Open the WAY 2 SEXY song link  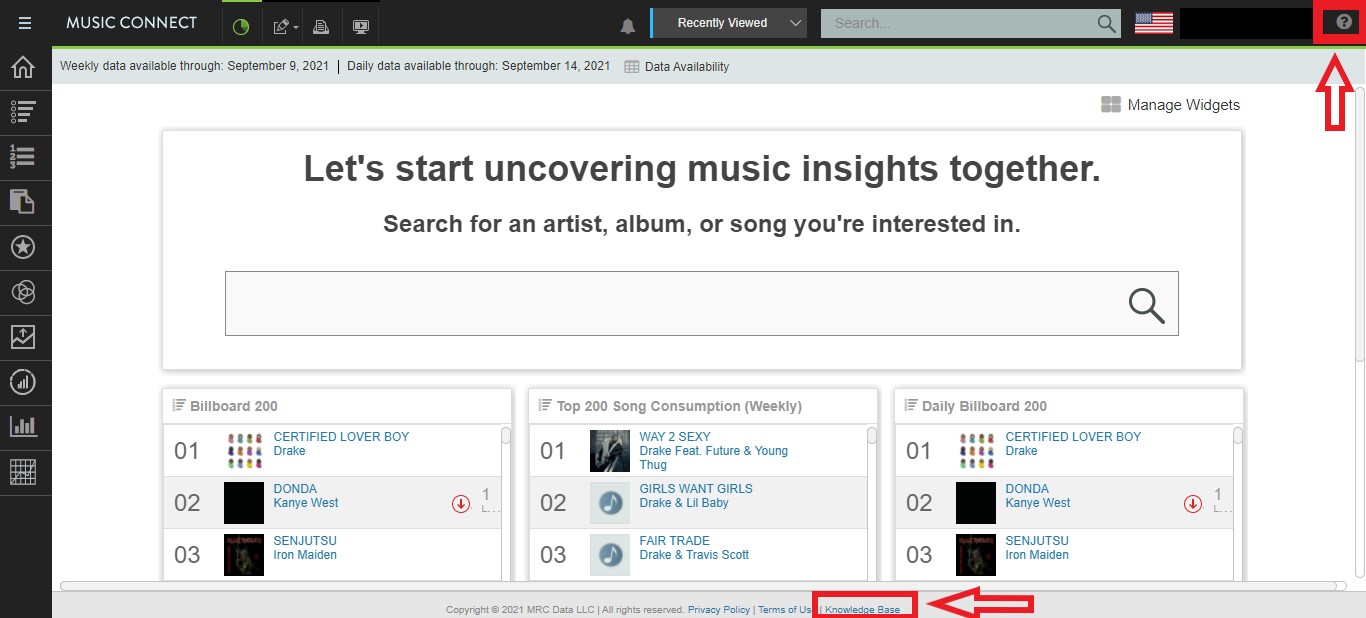tap(675, 437)
